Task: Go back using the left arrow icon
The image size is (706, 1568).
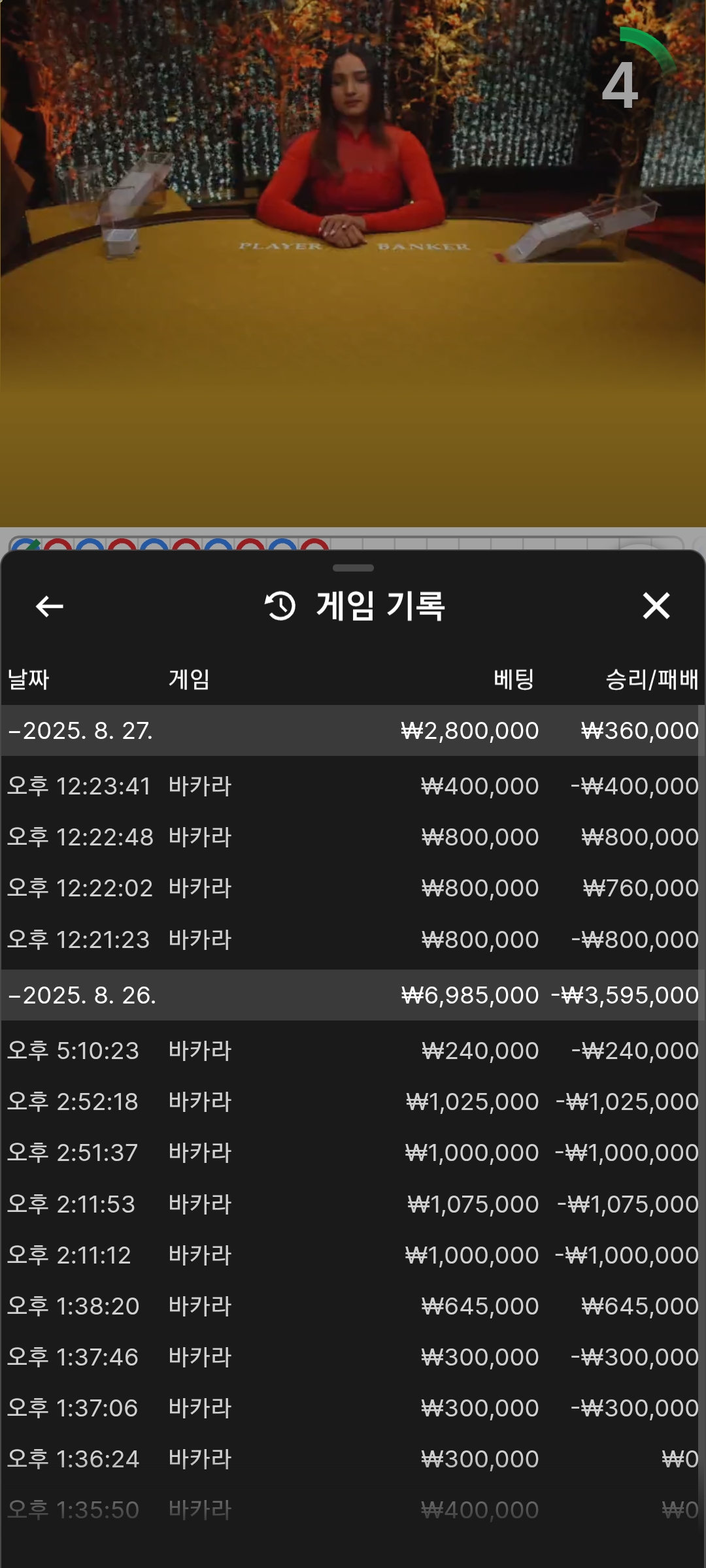Action: click(49, 606)
